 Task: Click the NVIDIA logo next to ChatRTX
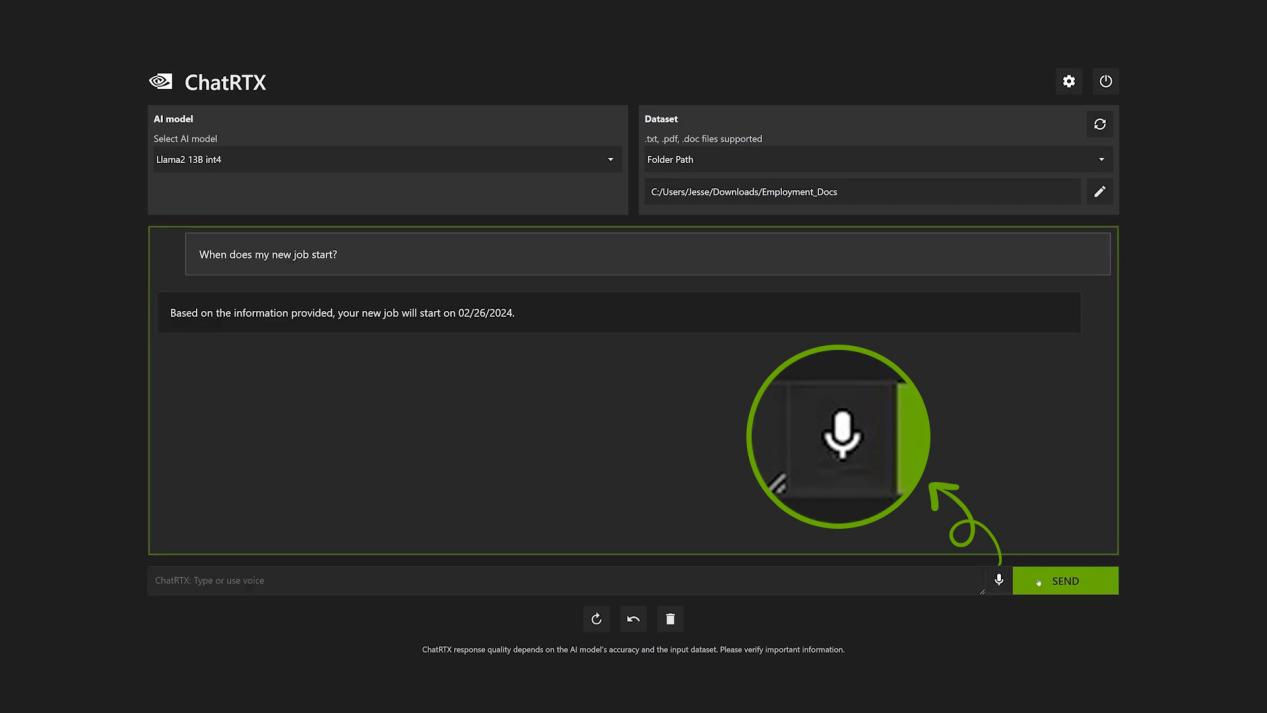[x=161, y=82]
